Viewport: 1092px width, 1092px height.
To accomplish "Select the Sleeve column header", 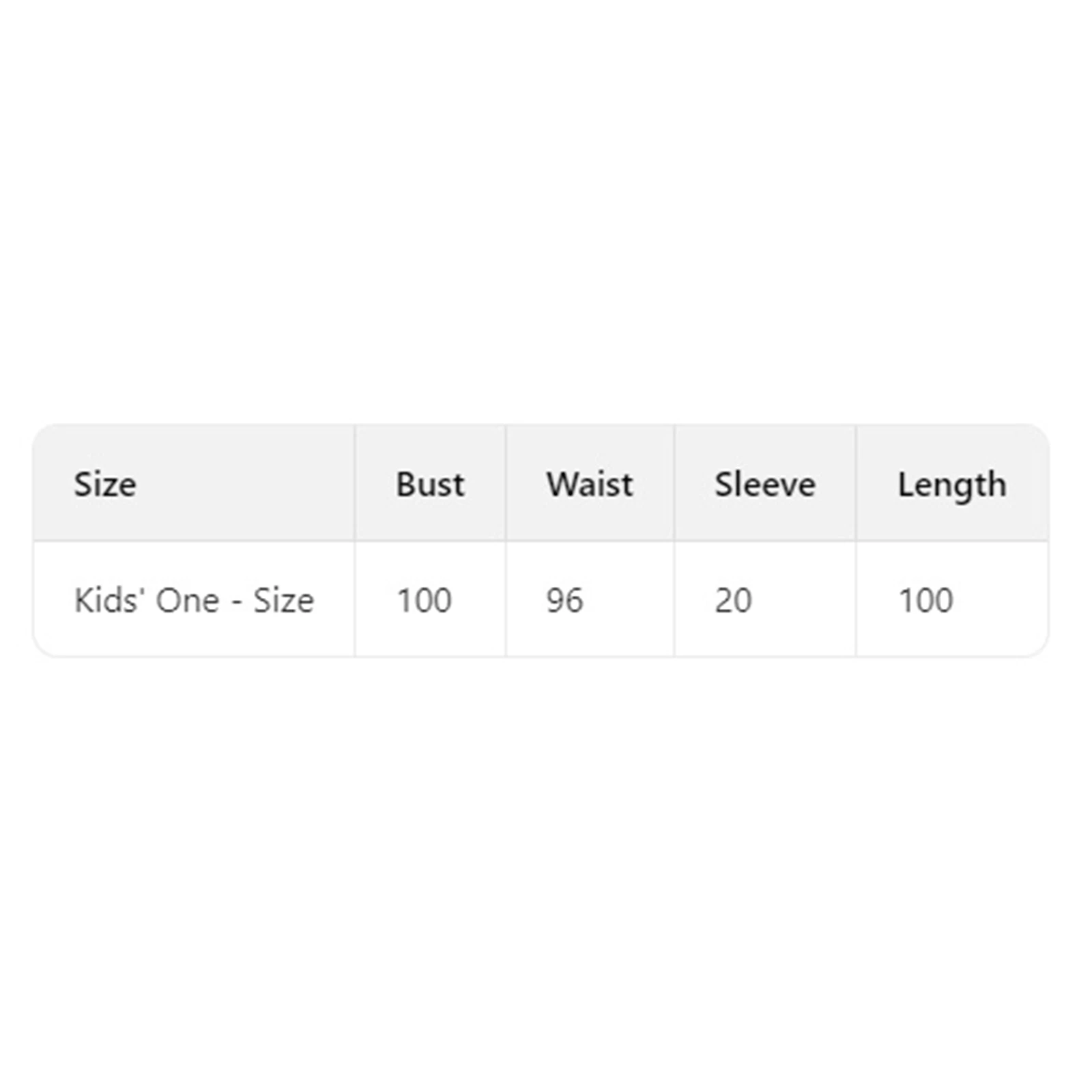I will [765, 484].
